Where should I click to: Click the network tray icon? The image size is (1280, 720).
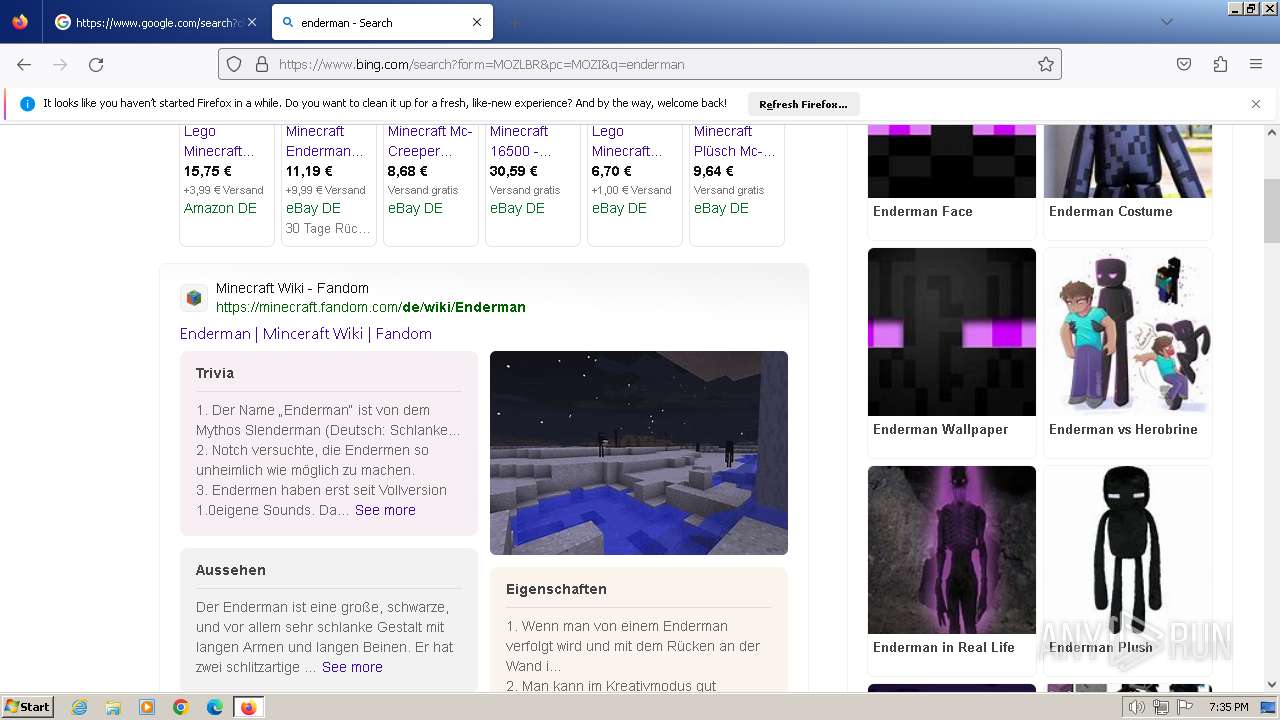[x=1161, y=707]
